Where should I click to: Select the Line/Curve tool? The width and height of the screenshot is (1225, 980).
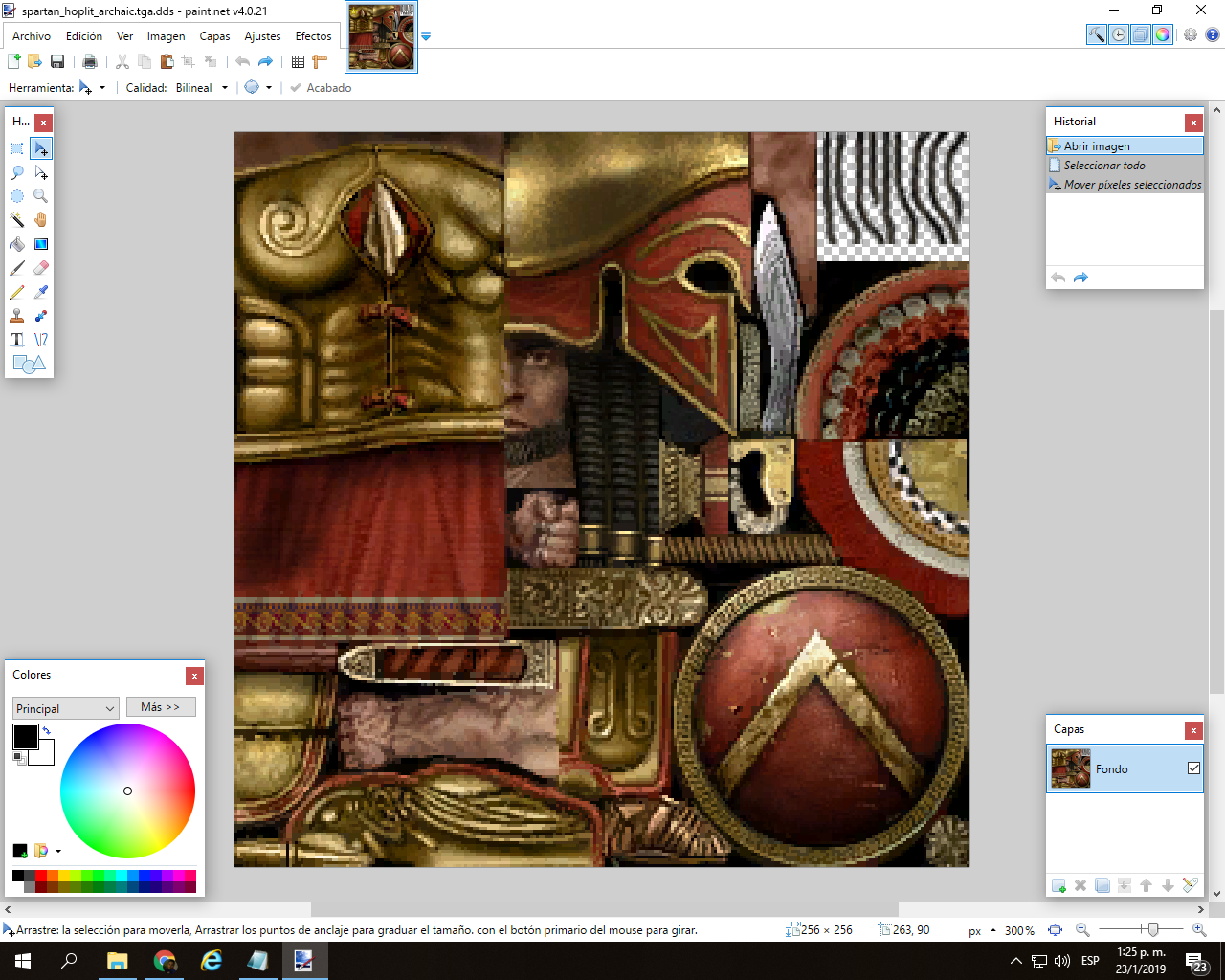tap(41, 340)
